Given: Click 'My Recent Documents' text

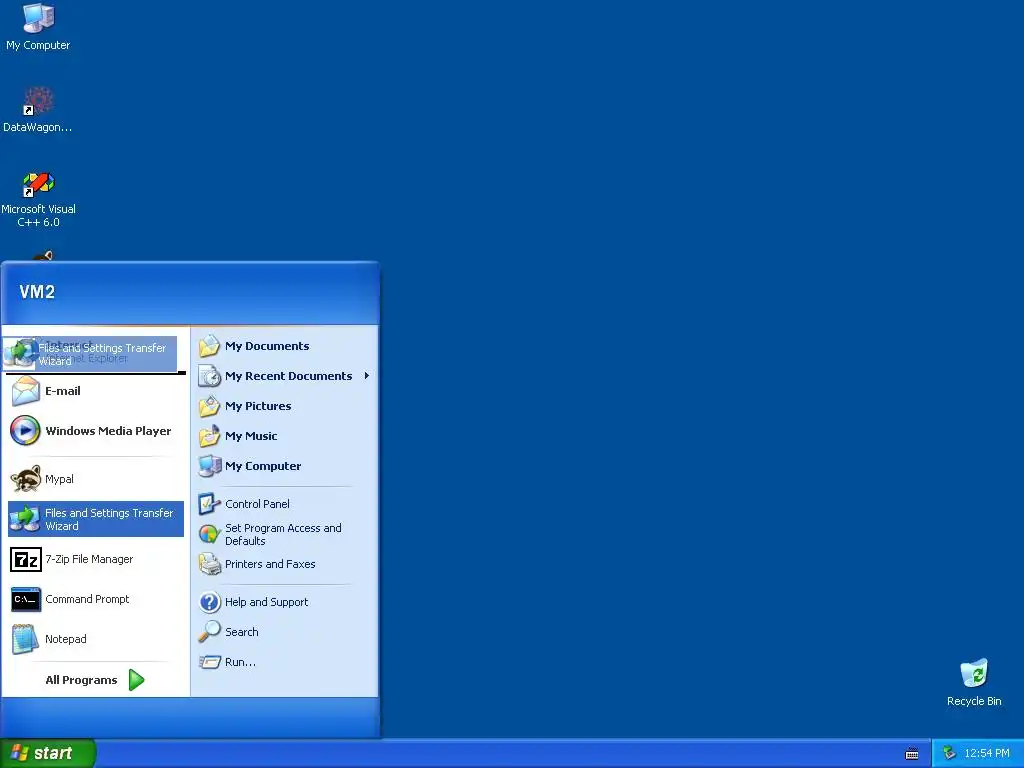Looking at the screenshot, I should coord(288,376).
